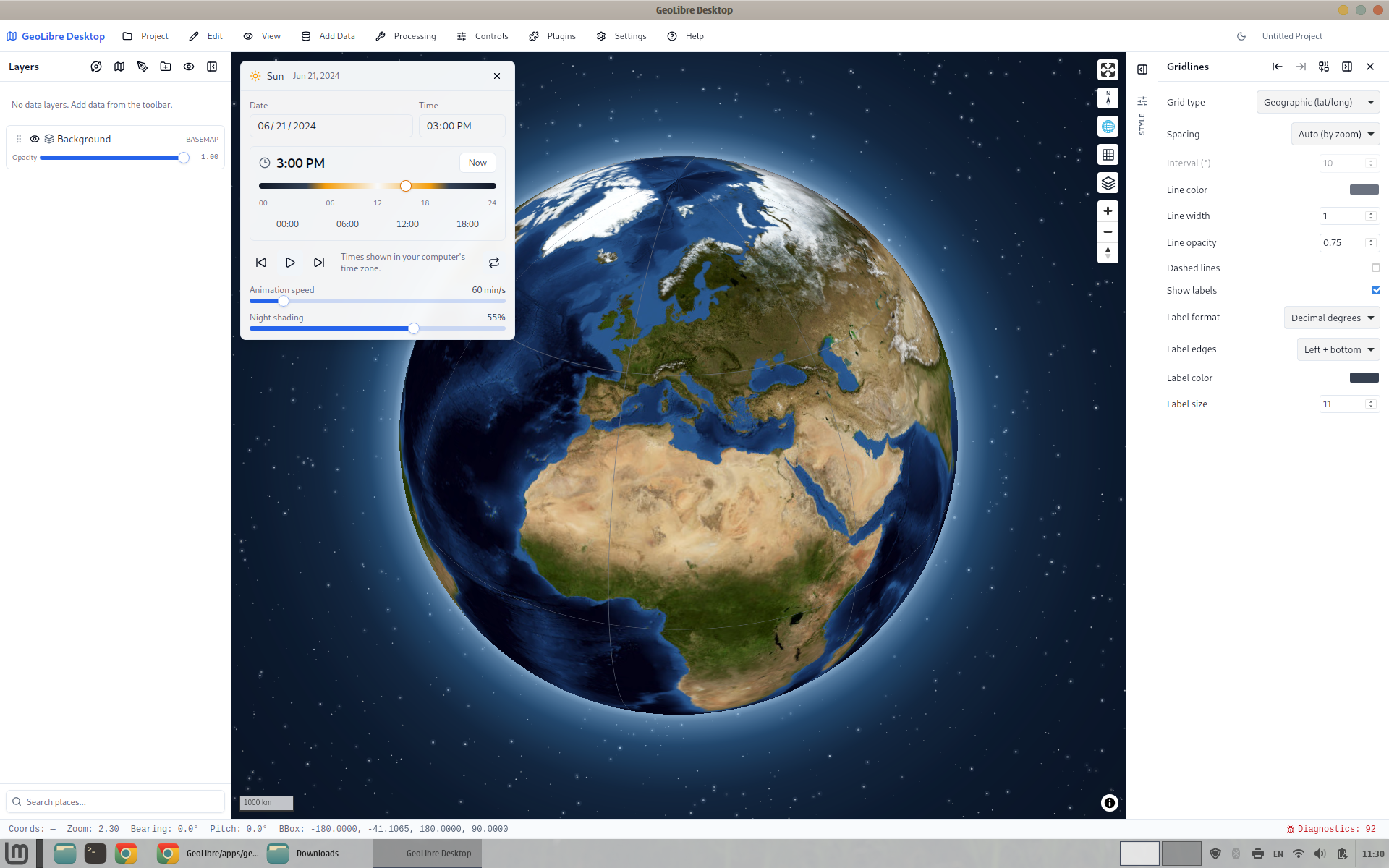Click the fullscreen icon on map

(1108, 69)
